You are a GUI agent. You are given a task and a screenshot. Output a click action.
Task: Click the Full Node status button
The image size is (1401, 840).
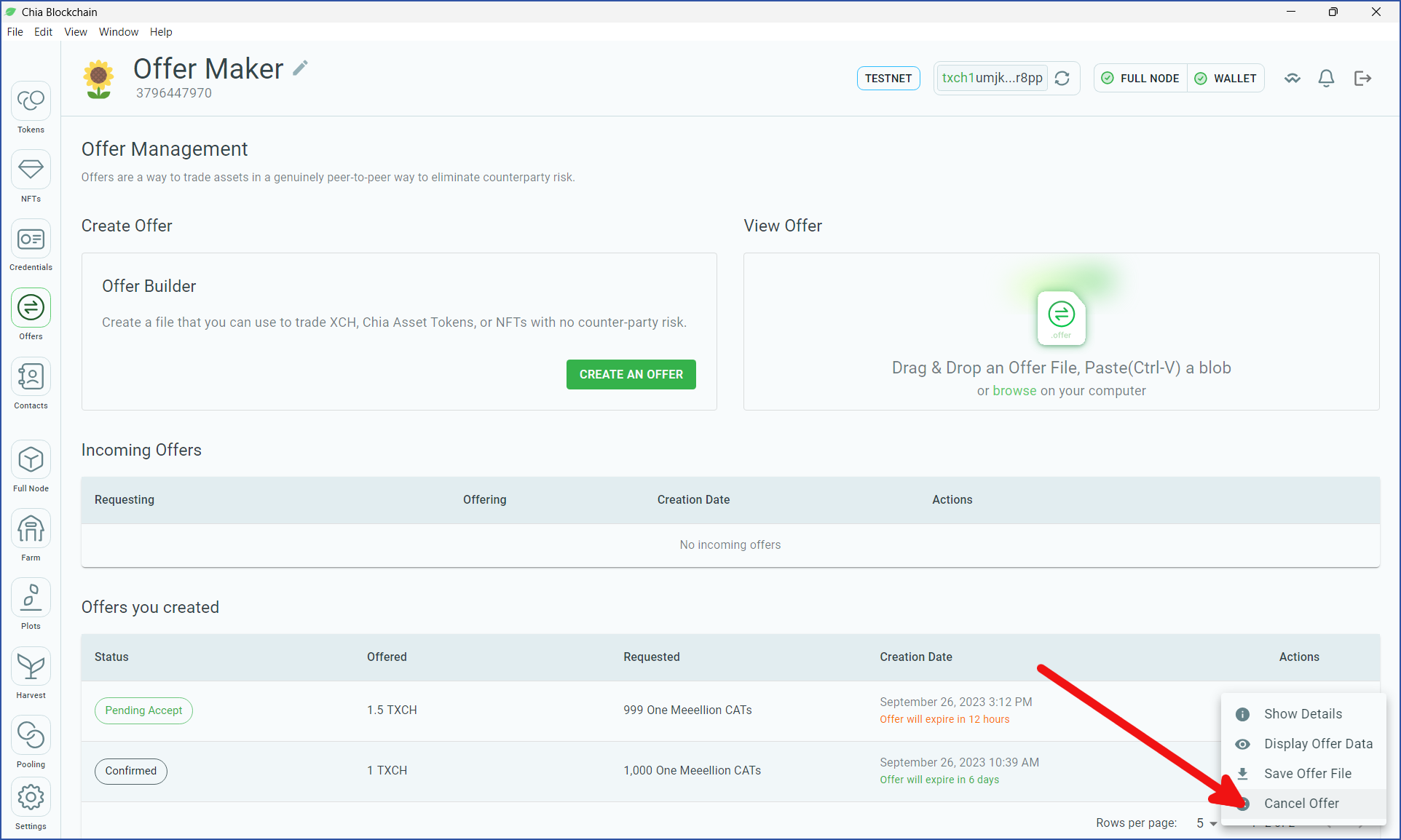pos(1141,78)
